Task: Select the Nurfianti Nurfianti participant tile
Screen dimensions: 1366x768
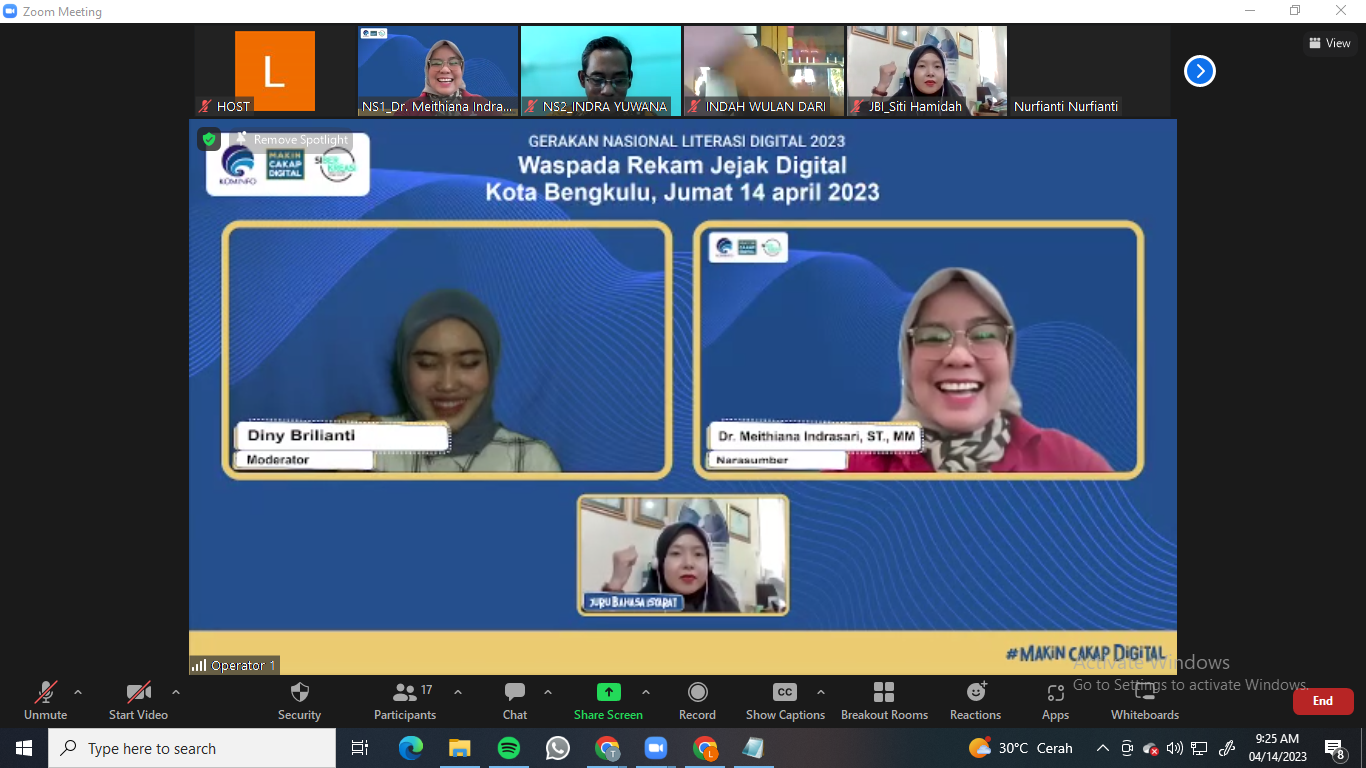Action: coord(1090,71)
